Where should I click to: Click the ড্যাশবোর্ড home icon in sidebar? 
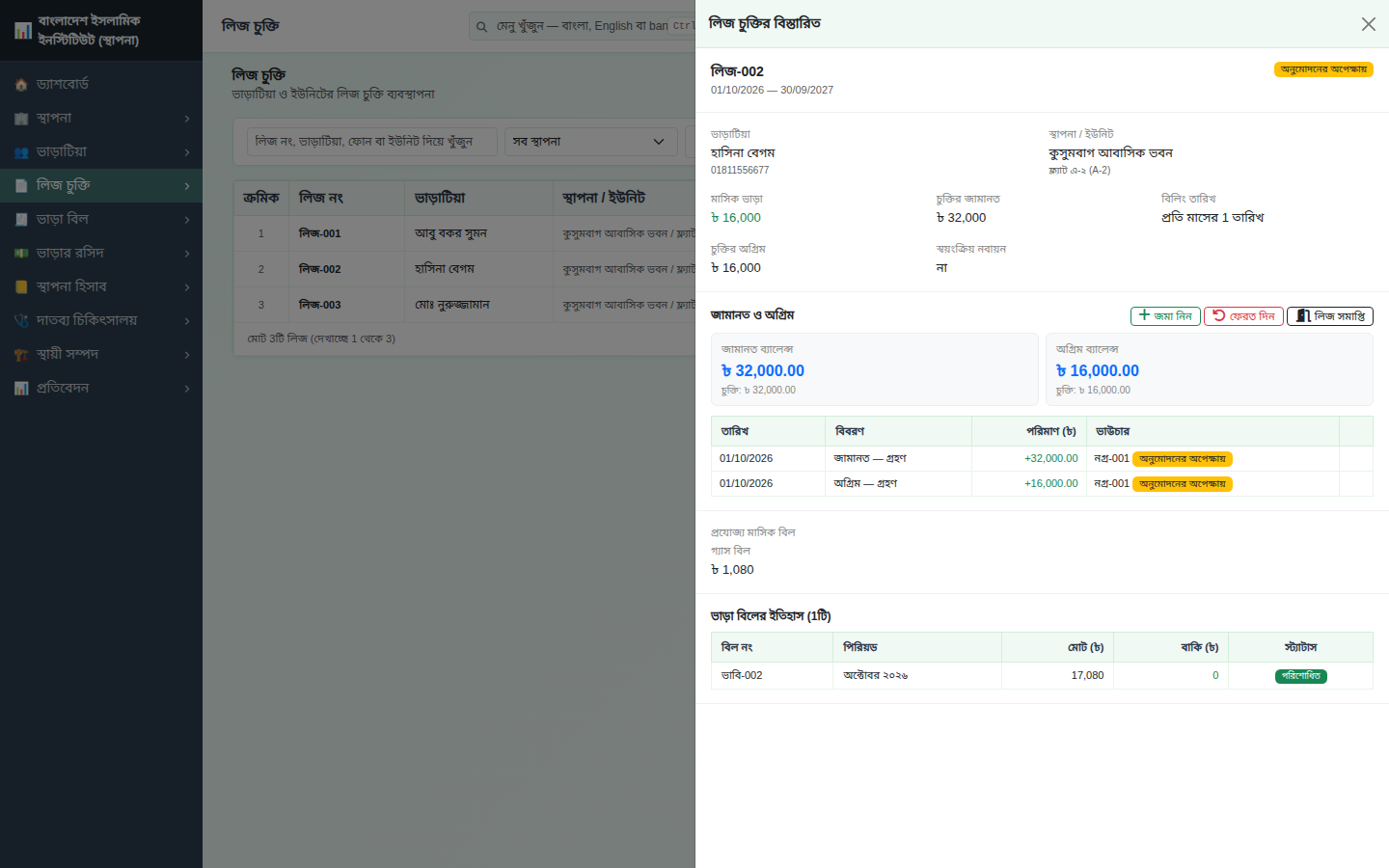point(21,85)
